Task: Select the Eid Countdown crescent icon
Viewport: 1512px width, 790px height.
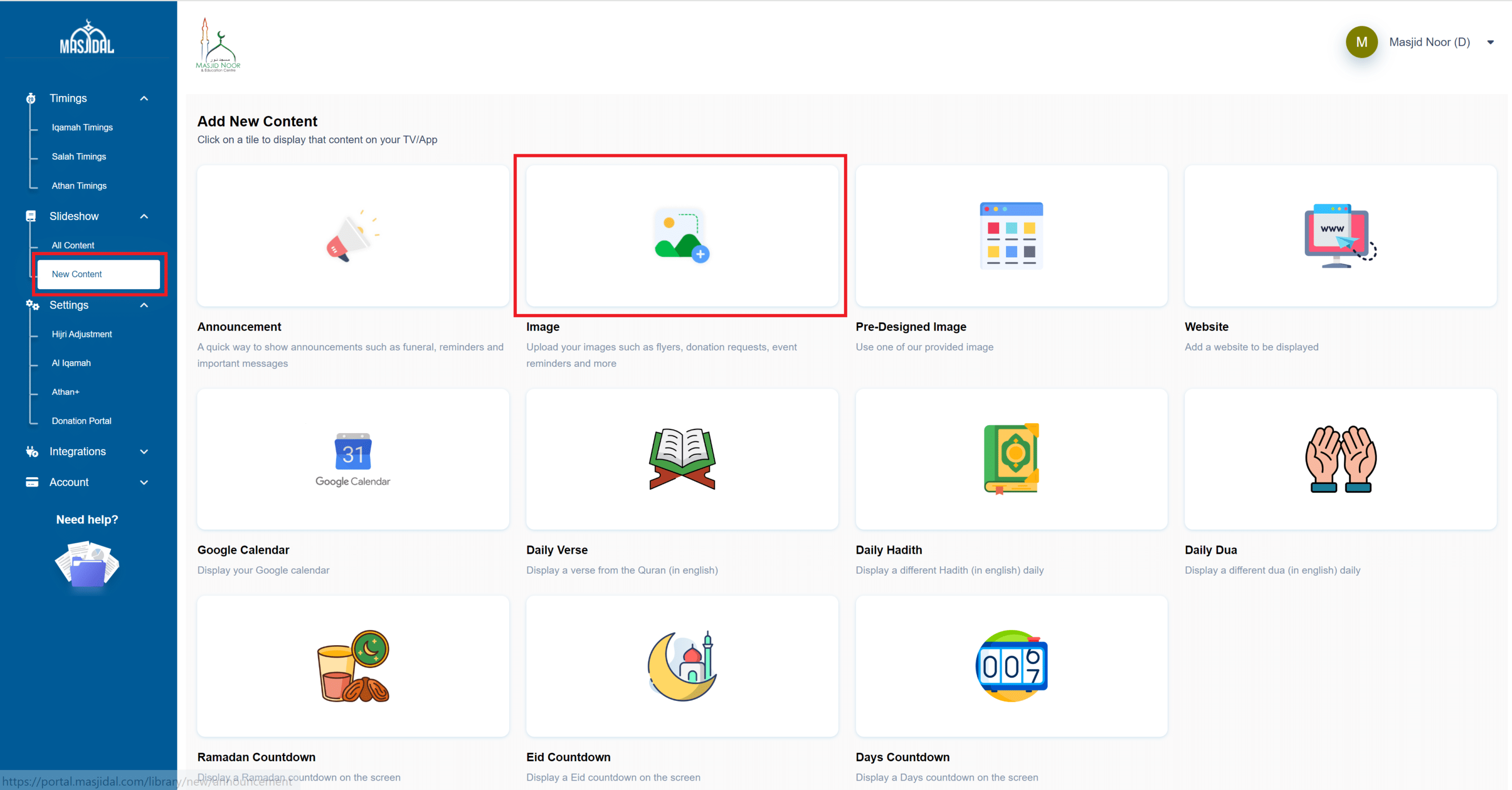Action: (681, 666)
